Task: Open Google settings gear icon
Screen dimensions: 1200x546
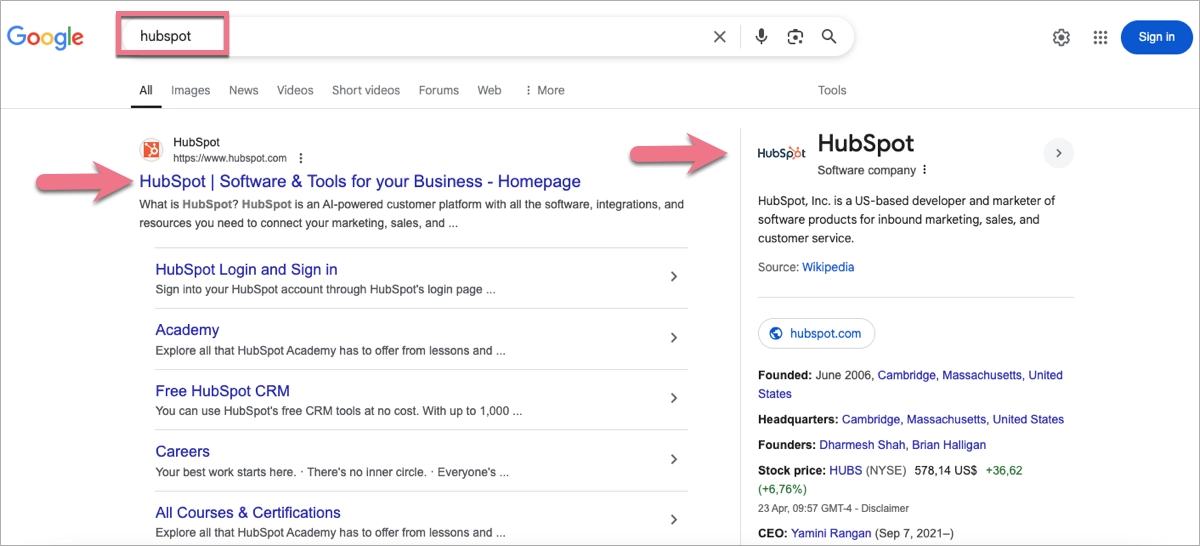Action: [1061, 37]
